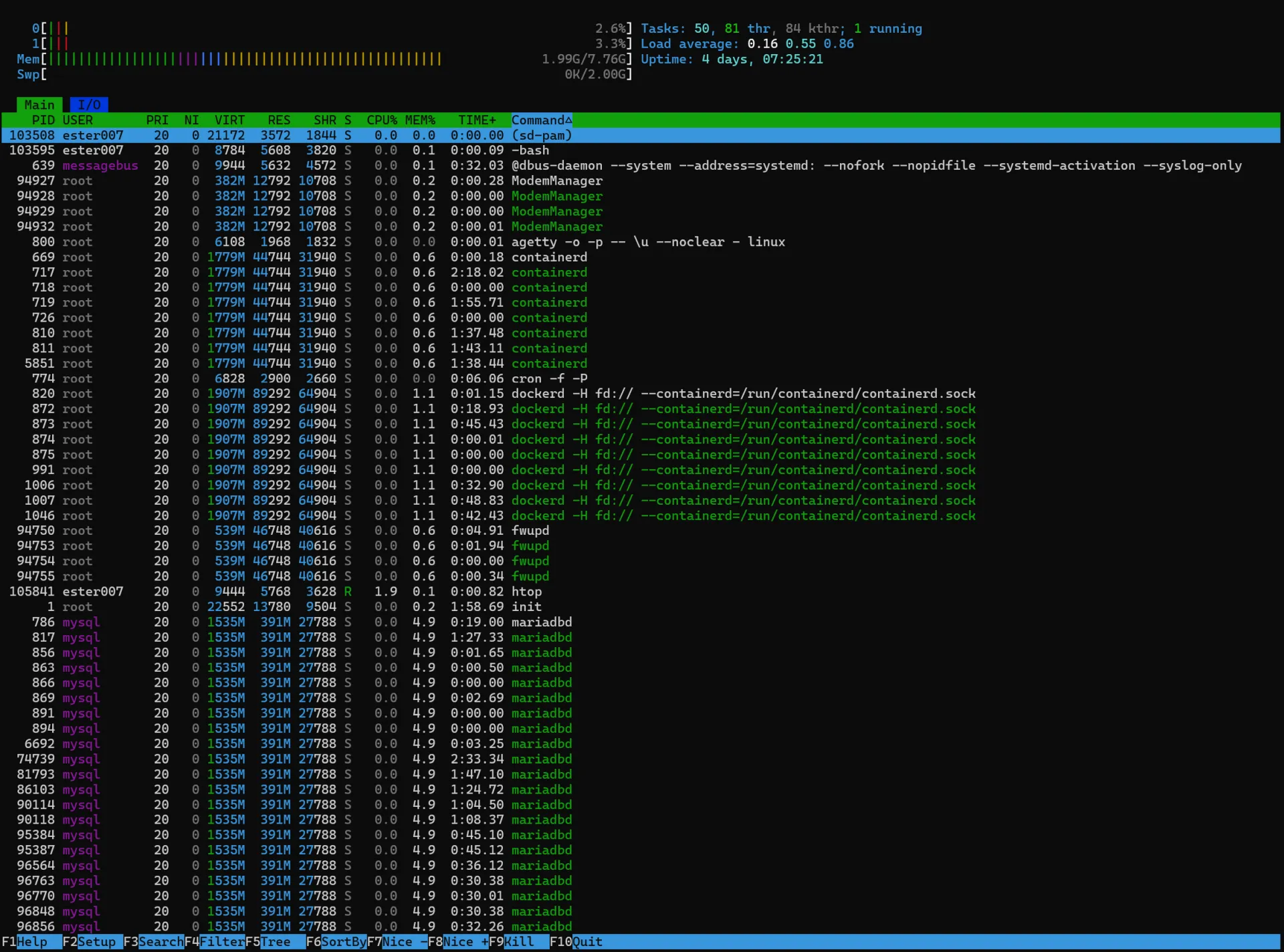Open F6 SortBy menu
This screenshot has height=952, width=1284.
[x=336, y=942]
